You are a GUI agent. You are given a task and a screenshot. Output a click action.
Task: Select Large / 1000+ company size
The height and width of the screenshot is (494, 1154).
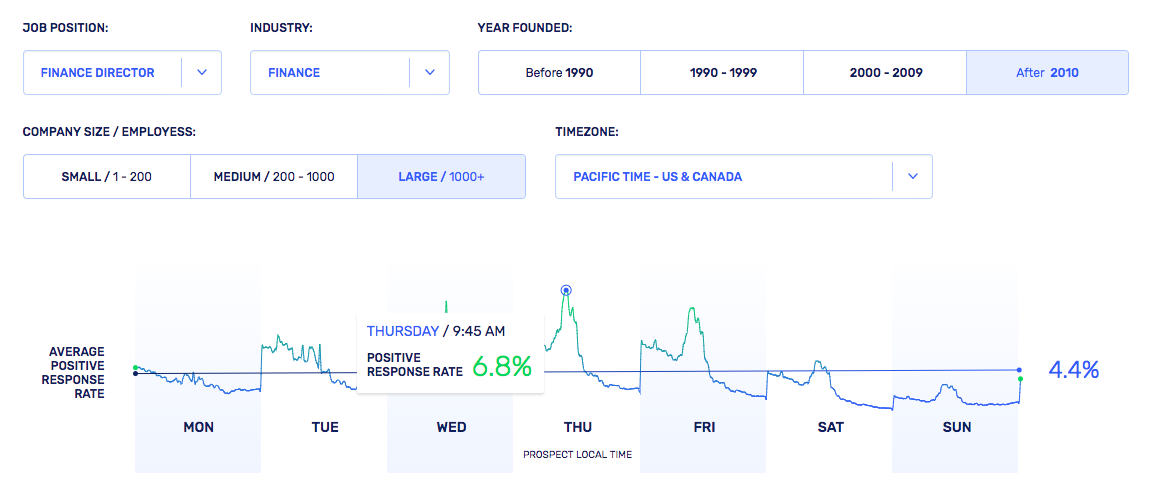point(441,177)
